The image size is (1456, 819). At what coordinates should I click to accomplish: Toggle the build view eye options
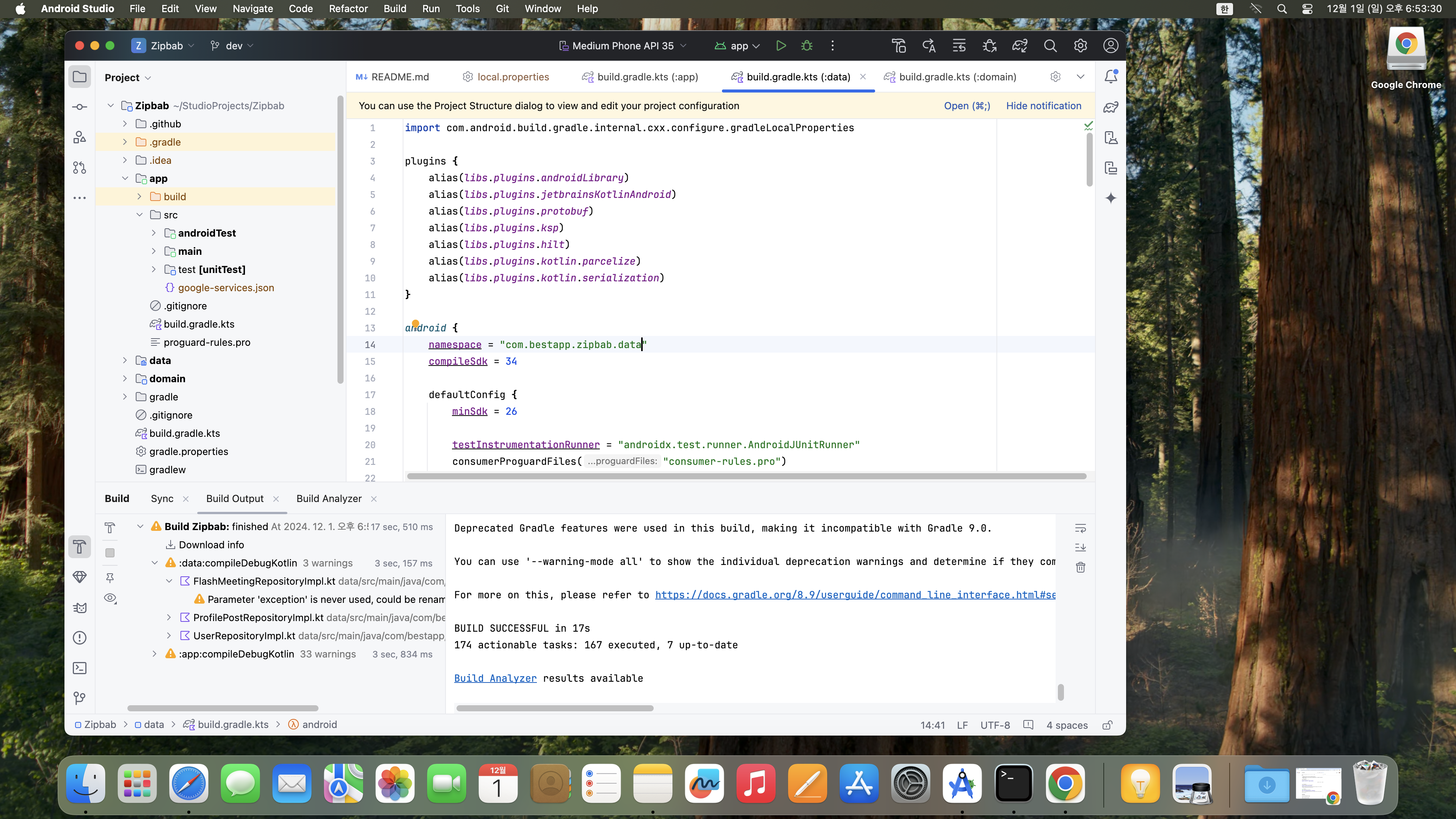[110, 598]
